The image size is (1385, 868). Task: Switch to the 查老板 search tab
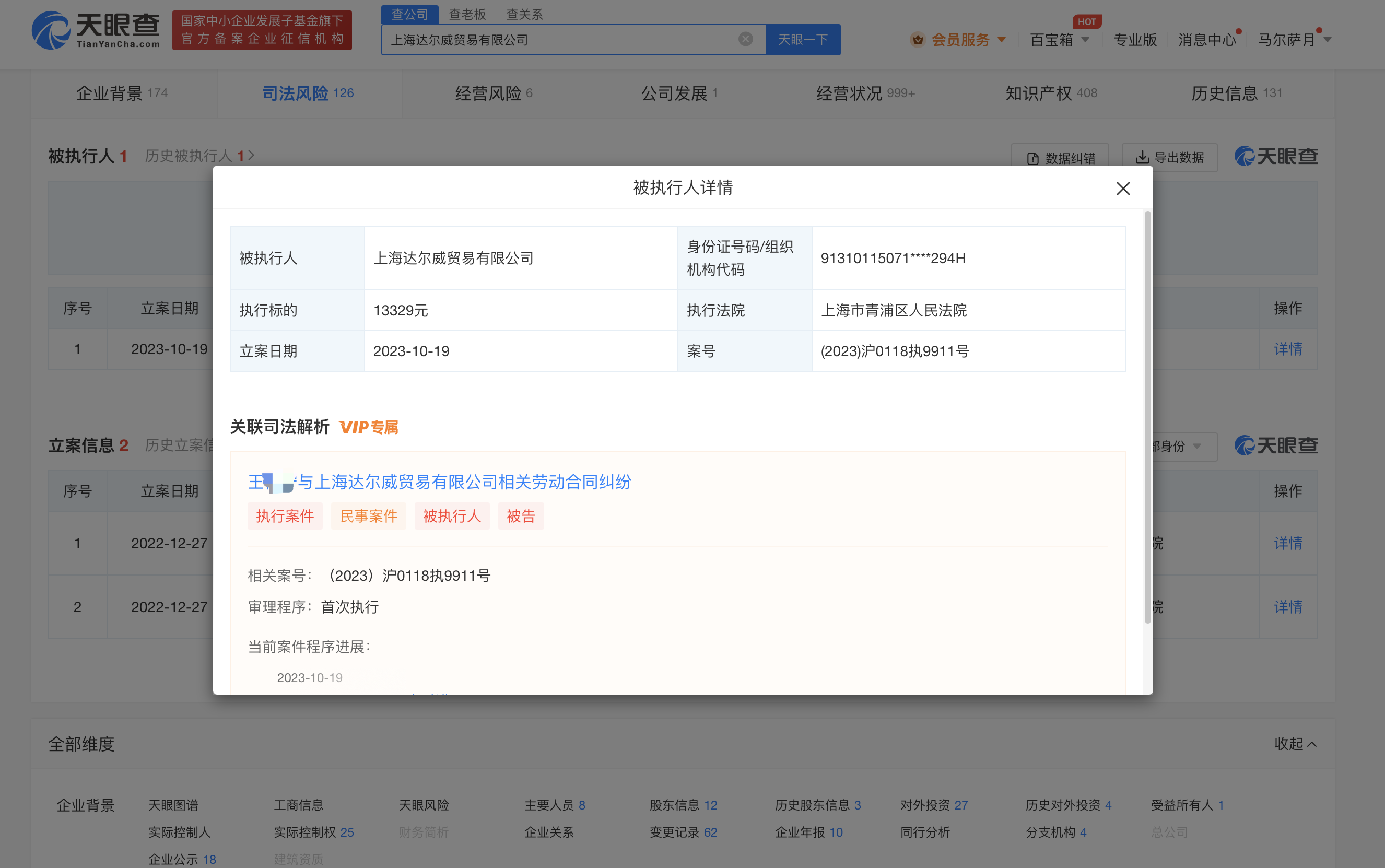click(x=467, y=14)
